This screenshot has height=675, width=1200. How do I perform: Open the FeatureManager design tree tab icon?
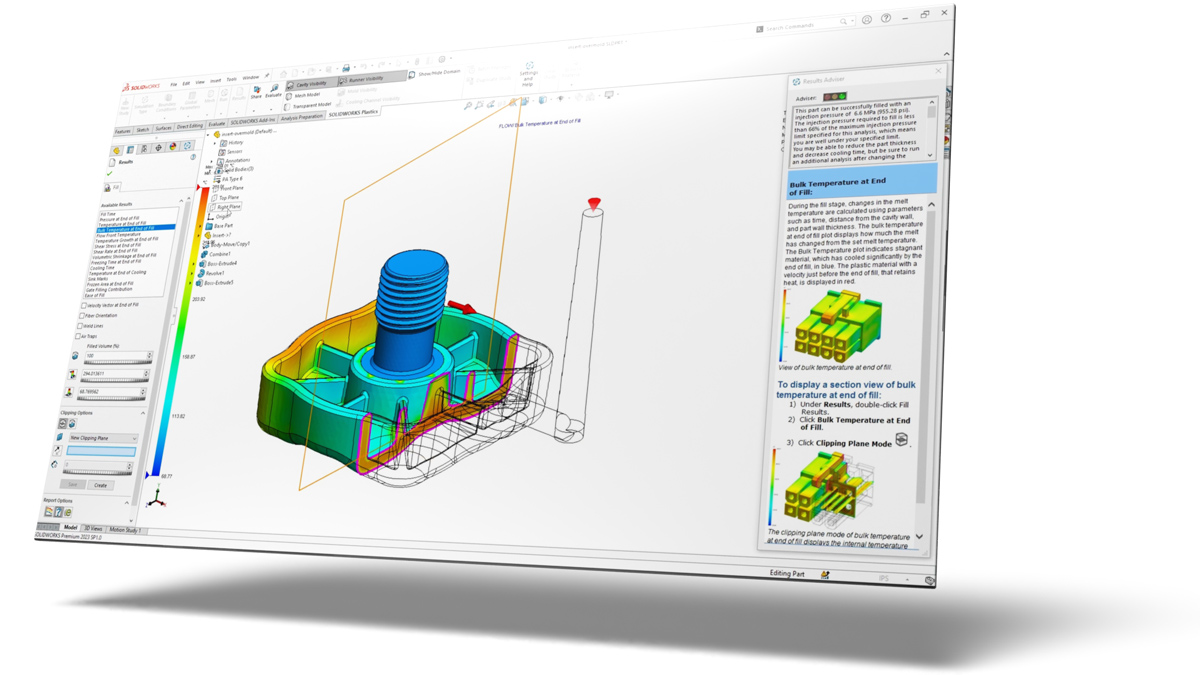point(117,150)
